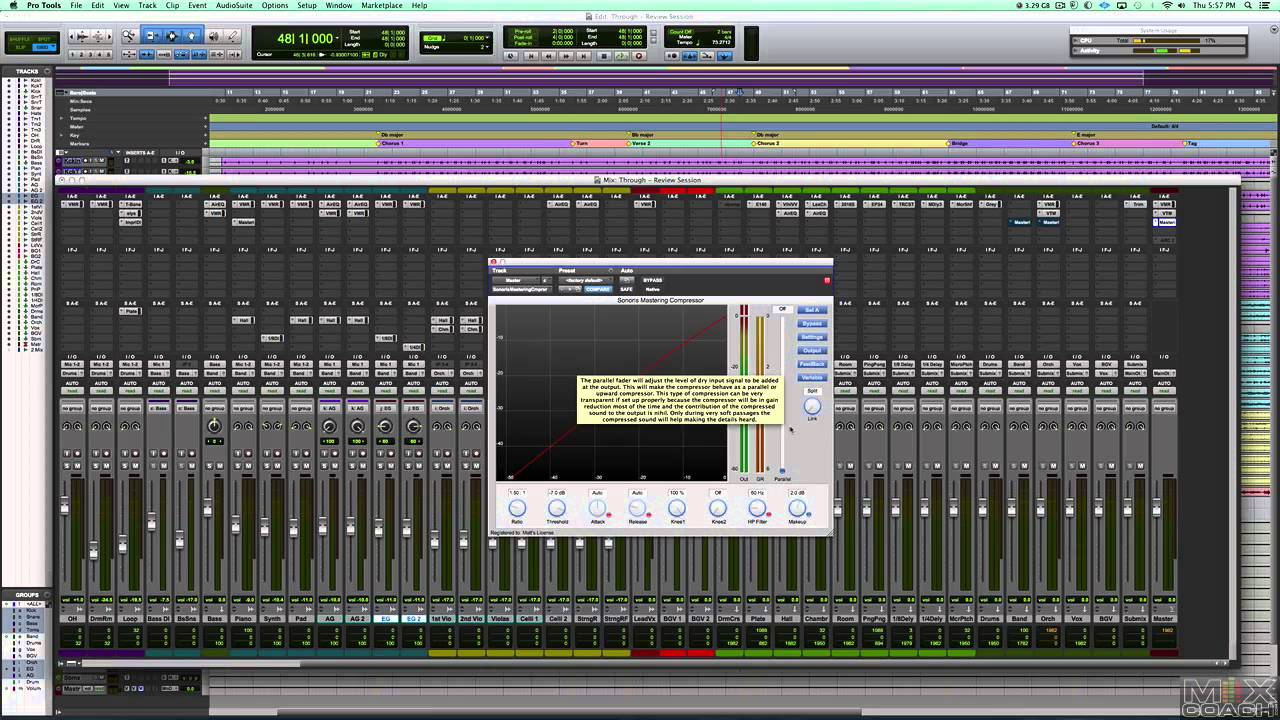Click the Chorus 2 marker in timeline

click(x=766, y=143)
